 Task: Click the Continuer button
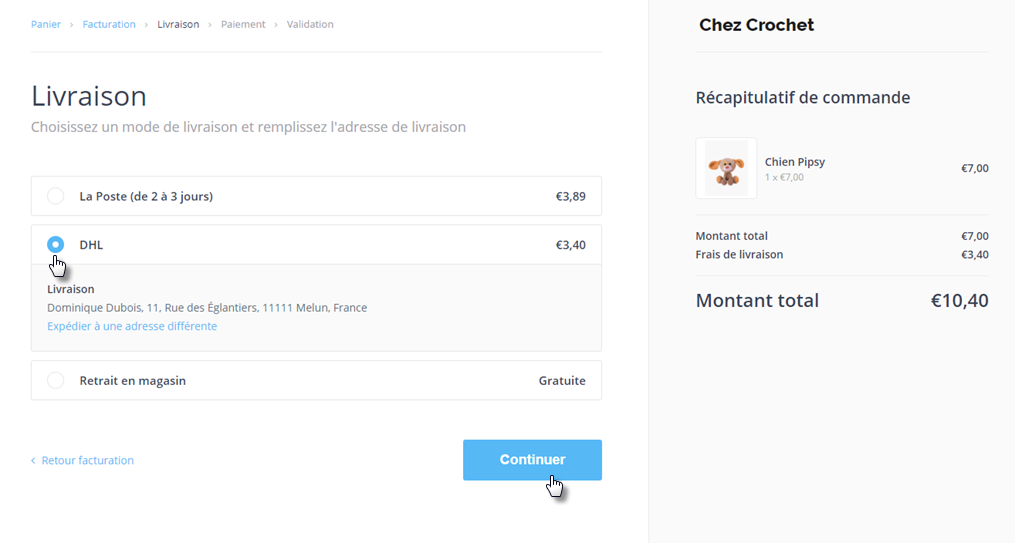(x=532, y=460)
